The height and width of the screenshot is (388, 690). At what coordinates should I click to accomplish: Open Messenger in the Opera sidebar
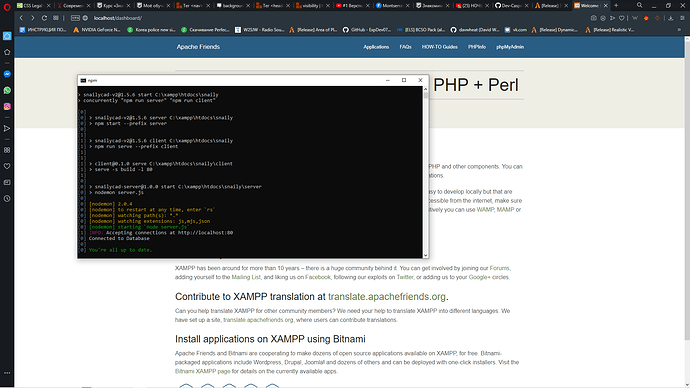7,74
